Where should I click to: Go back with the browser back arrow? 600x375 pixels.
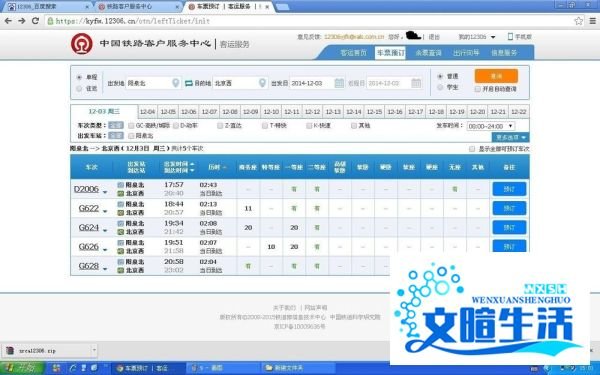pos(8,21)
